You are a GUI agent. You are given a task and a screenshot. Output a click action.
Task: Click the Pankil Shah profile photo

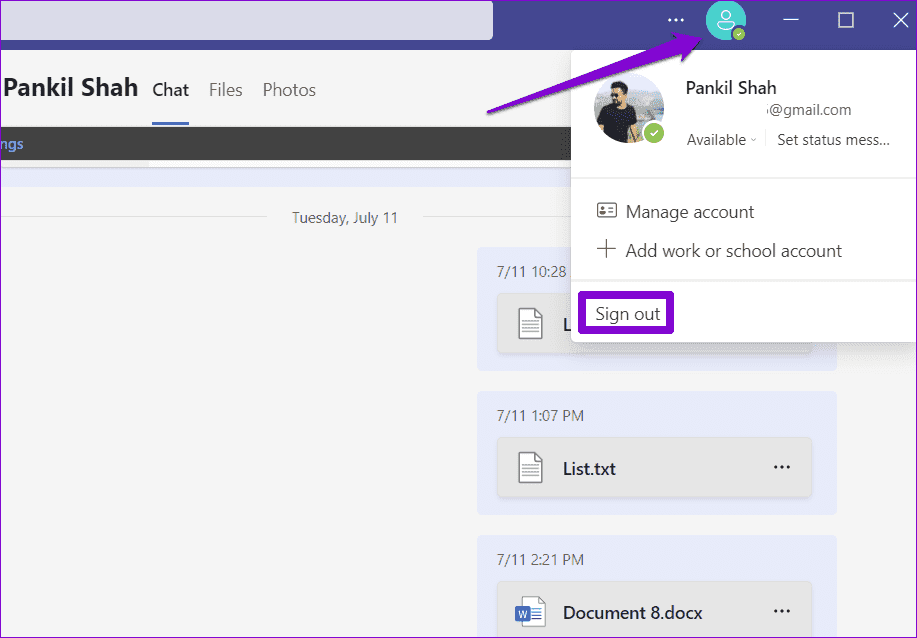[x=628, y=107]
